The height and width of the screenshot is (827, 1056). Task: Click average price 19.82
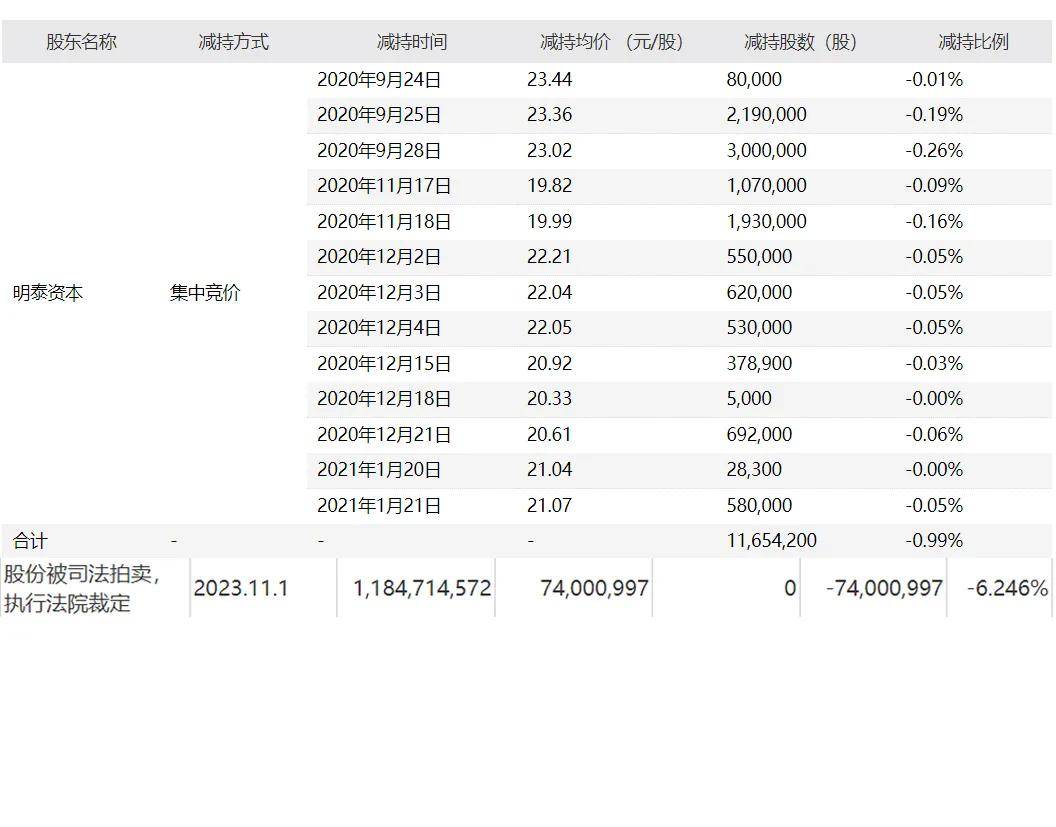(550, 185)
